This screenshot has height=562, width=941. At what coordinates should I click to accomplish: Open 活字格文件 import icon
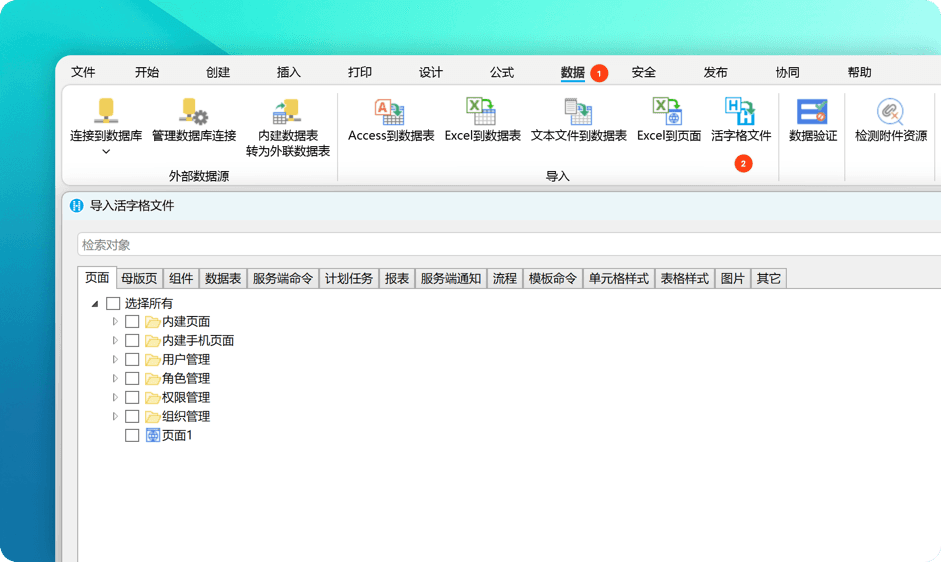click(x=740, y=111)
